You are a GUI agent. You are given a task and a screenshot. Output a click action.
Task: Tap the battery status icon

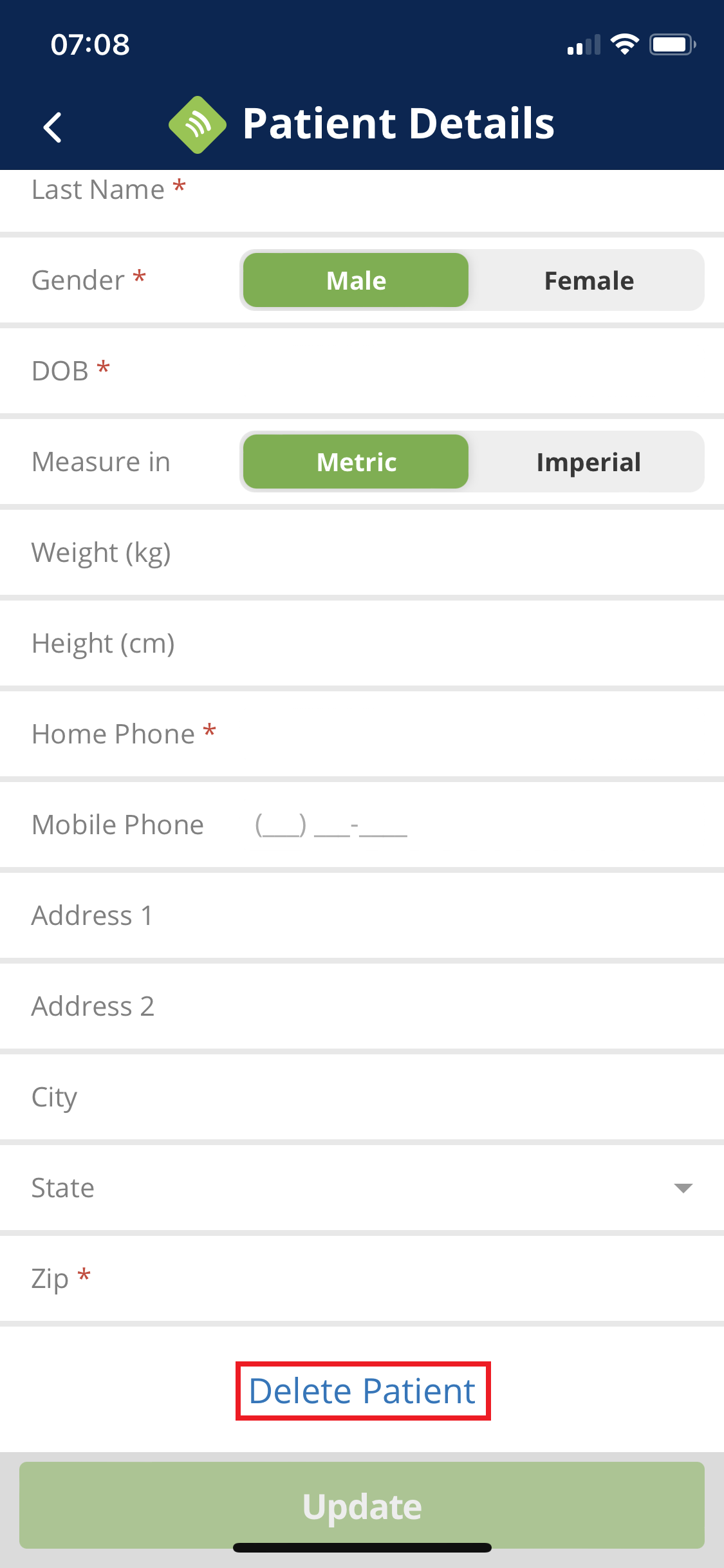click(672, 44)
